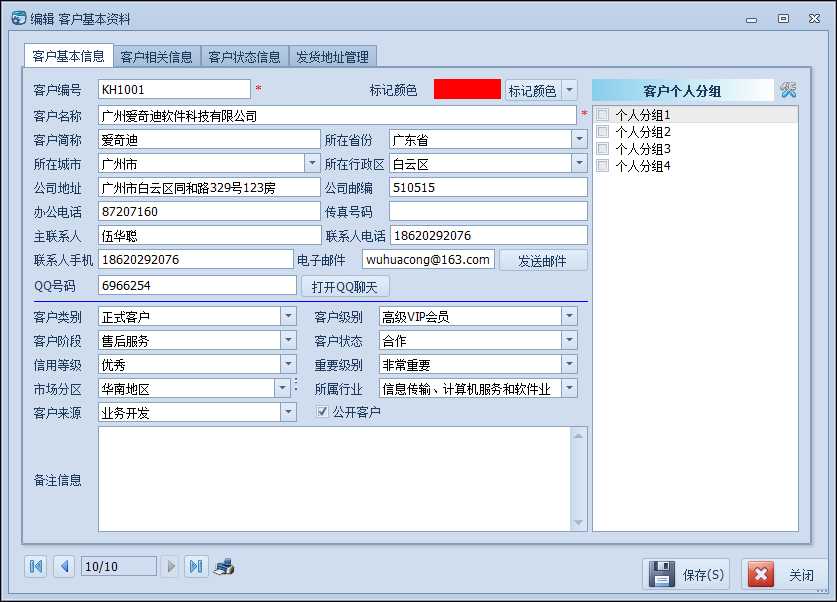This screenshot has height=602, width=837.
Task: Switch to the 客户基本信息 tab
Action: click(x=69, y=56)
